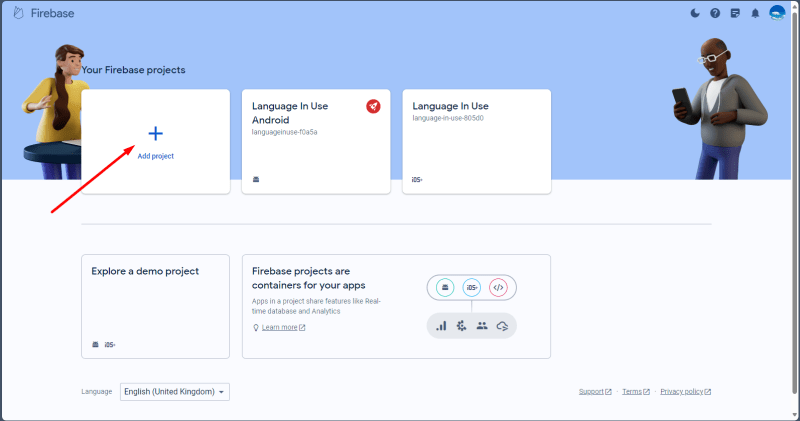Click iOS icon in demo project card

click(x=110, y=344)
